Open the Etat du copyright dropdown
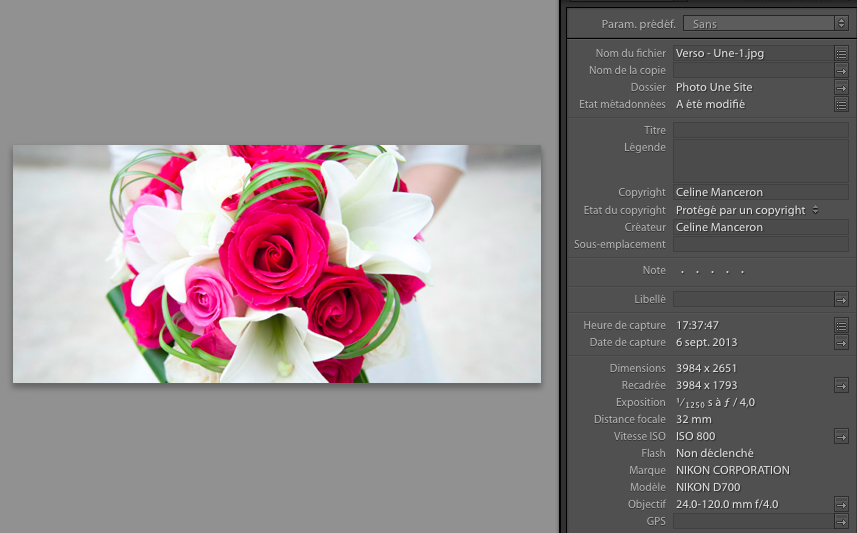The image size is (857, 533). click(747, 210)
